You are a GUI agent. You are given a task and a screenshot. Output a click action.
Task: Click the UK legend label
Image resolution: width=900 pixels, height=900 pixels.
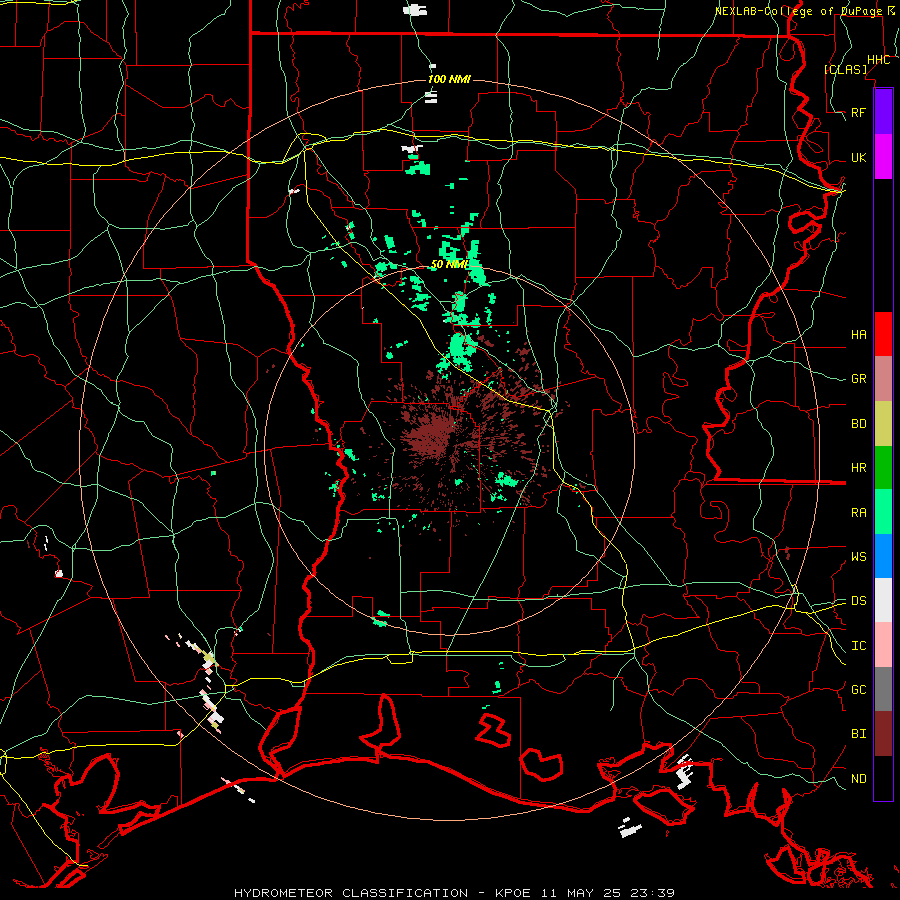[x=859, y=157]
